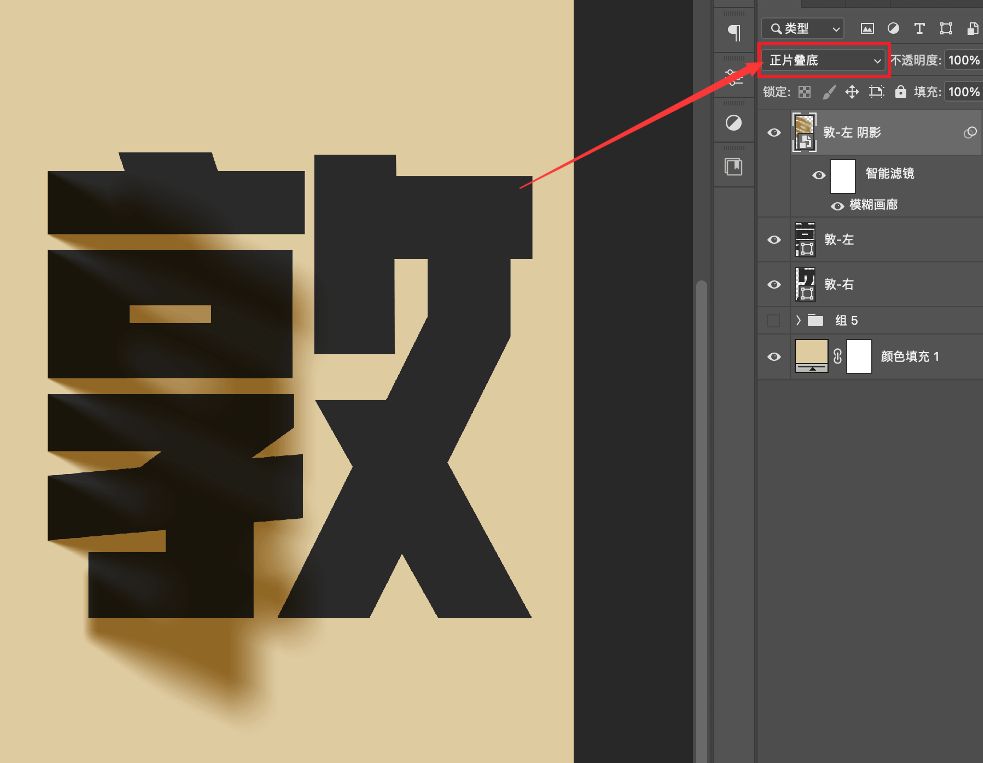Image resolution: width=983 pixels, height=763 pixels.
Task: Filter layers by pixel layers
Action: (867, 28)
